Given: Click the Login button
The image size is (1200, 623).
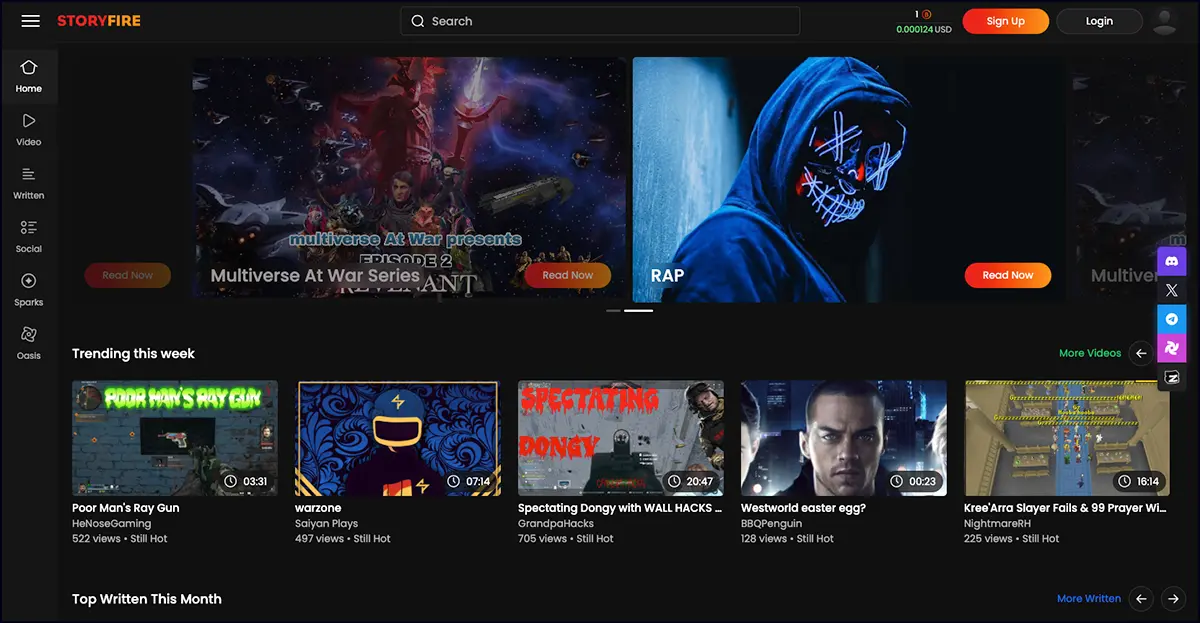Looking at the screenshot, I should [x=1099, y=21].
